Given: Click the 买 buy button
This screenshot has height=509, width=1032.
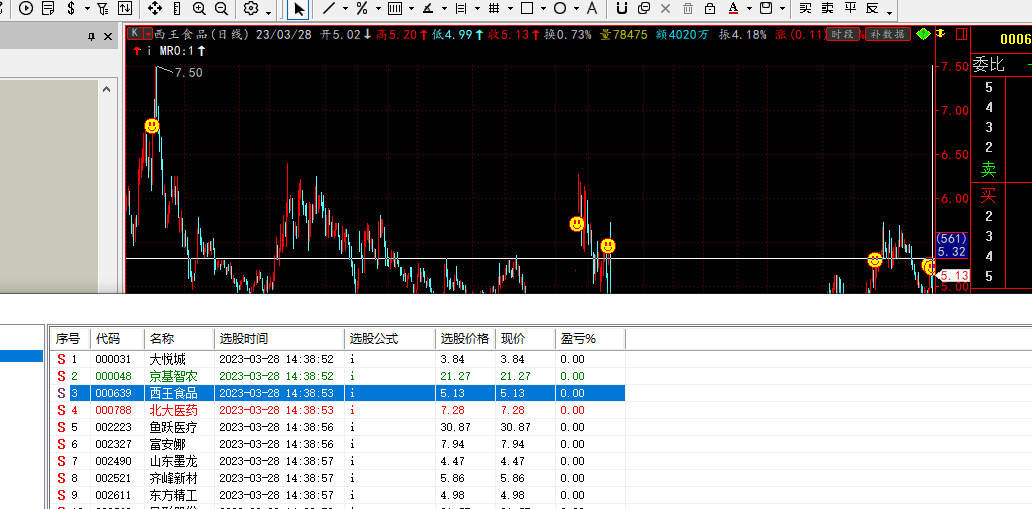Looking at the screenshot, I should (x=805, y=9).
